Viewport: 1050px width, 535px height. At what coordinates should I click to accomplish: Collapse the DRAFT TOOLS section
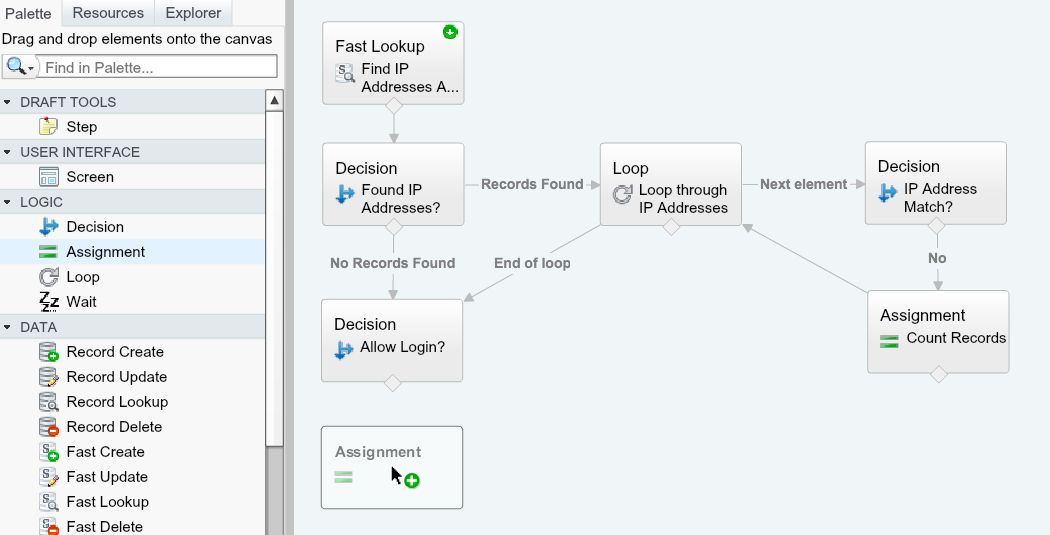8,102
